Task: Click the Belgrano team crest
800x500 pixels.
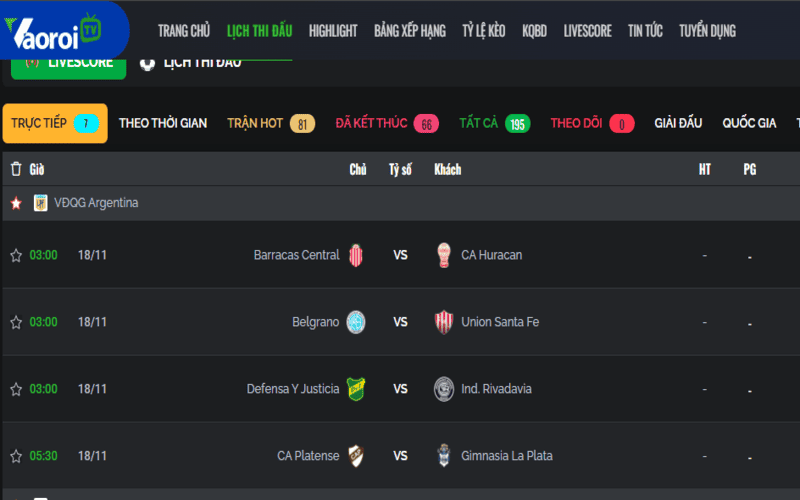Action: (355, 322)
